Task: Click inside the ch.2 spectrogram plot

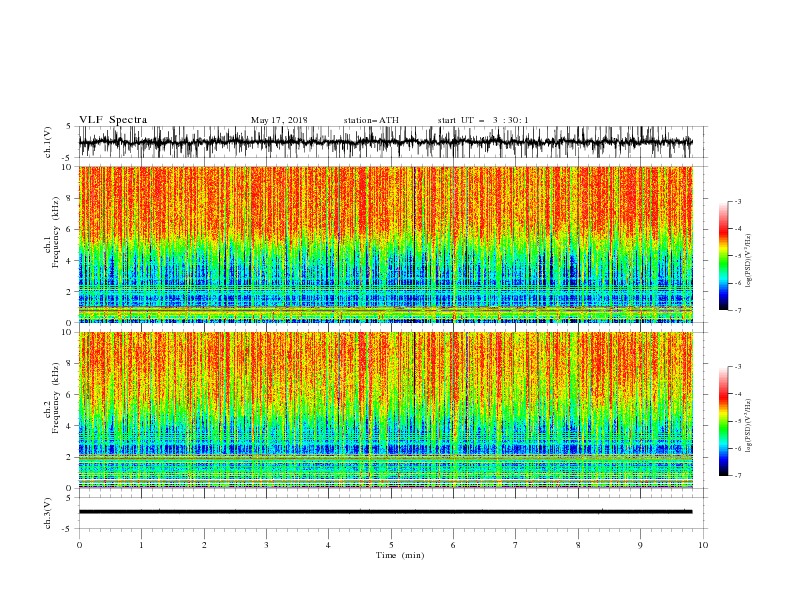Action: coord(385,410)
